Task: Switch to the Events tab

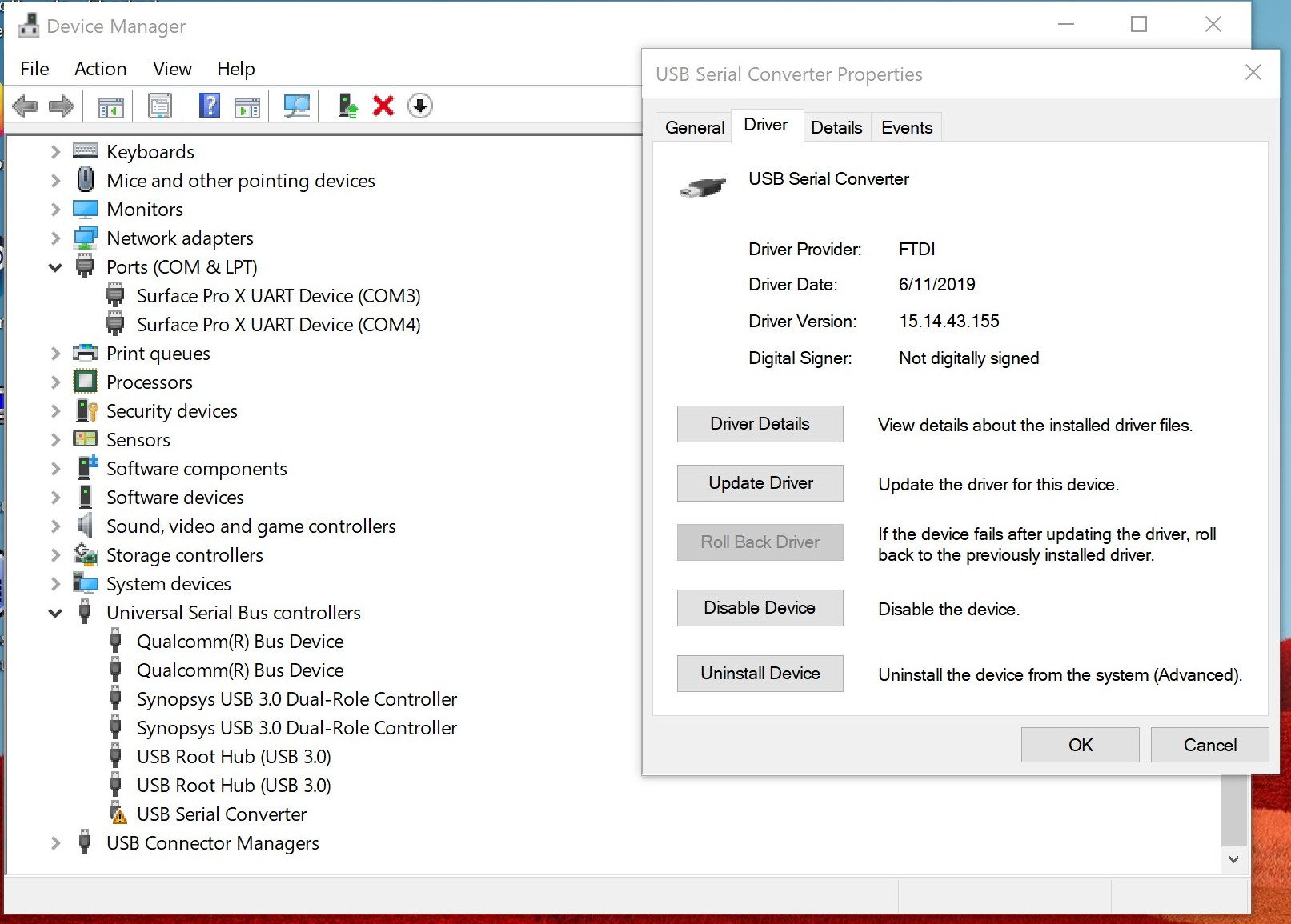Action: point(907,127)
